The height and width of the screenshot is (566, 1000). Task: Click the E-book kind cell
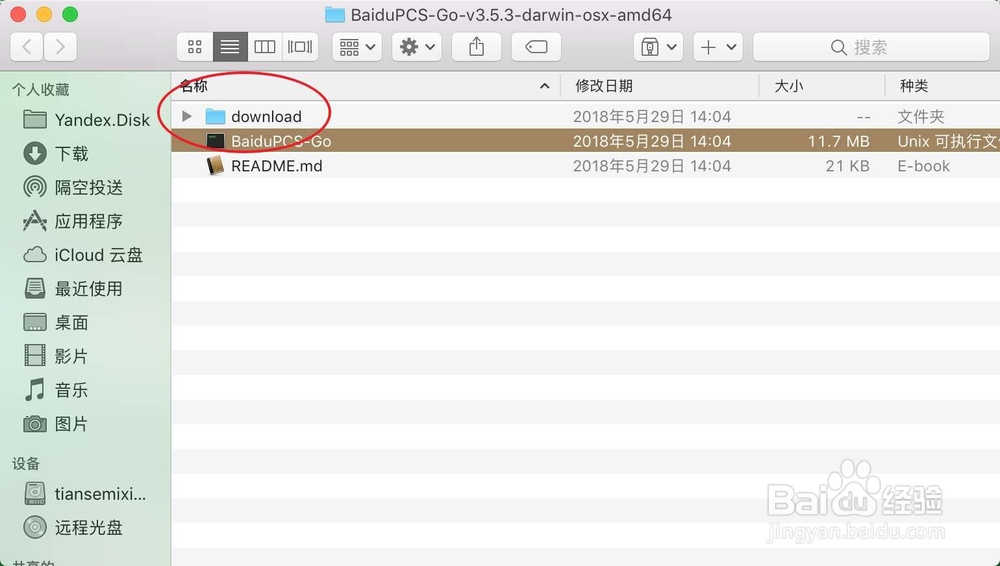(923, 166)
